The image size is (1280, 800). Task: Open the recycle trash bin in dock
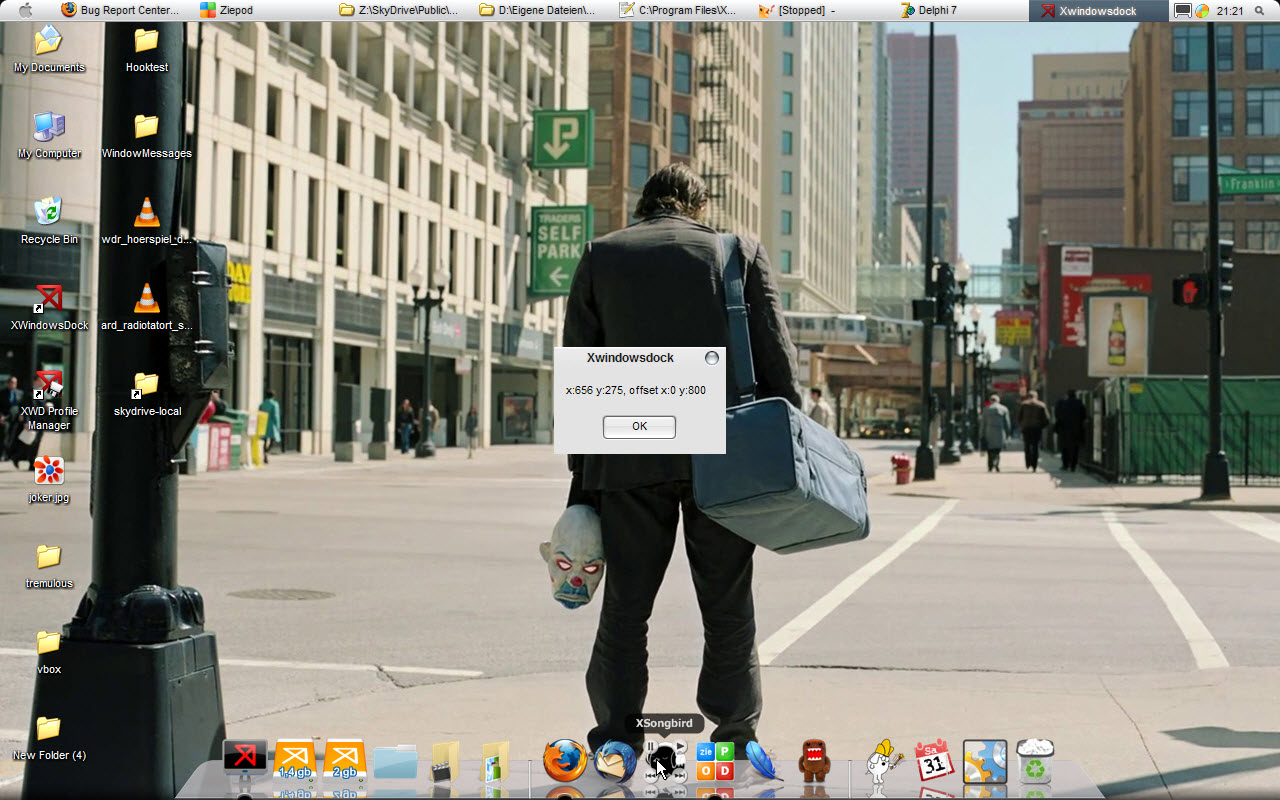[1035, 761]
